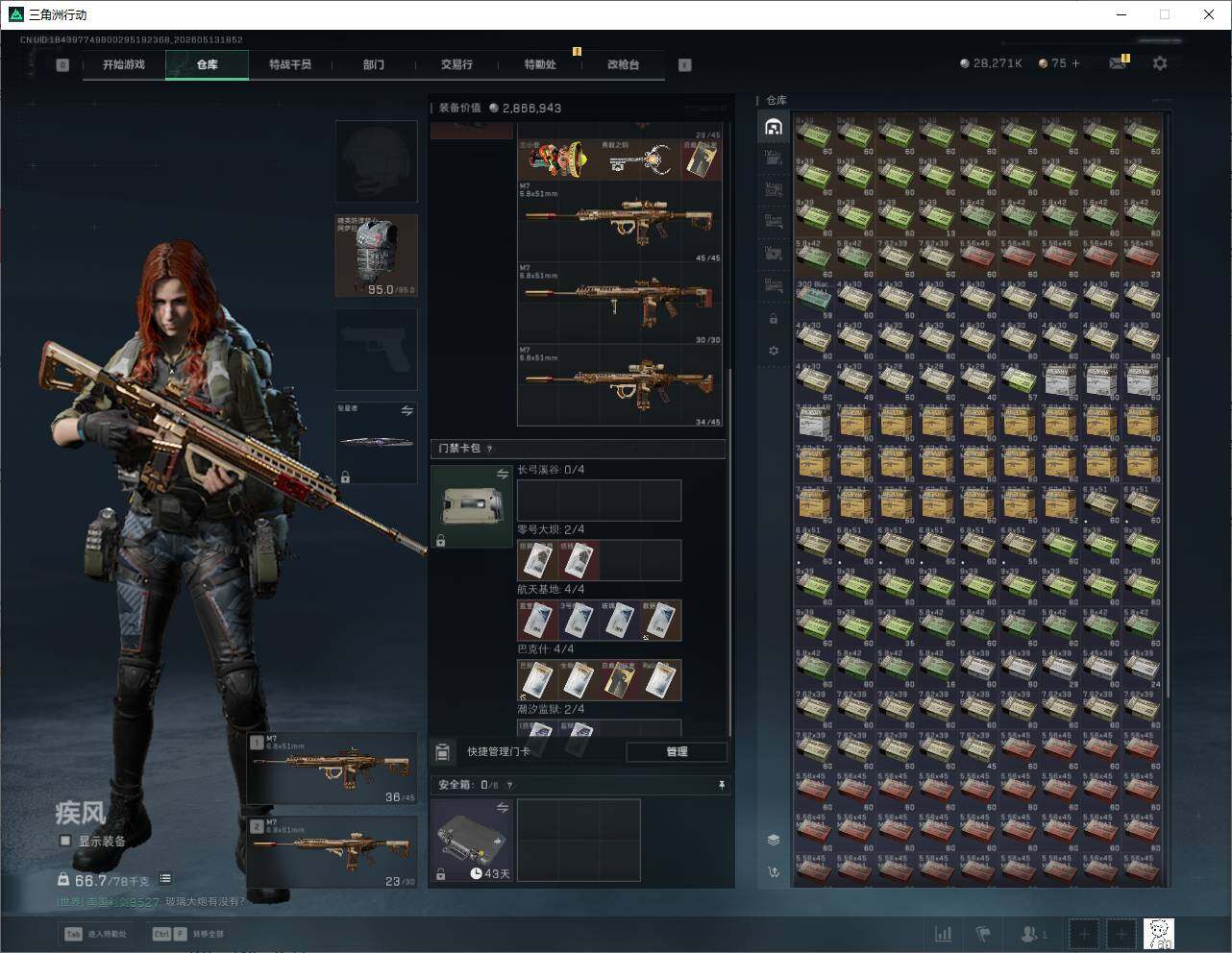
Task: Click the flag icon in bottom bar
Action: point(983,934)
